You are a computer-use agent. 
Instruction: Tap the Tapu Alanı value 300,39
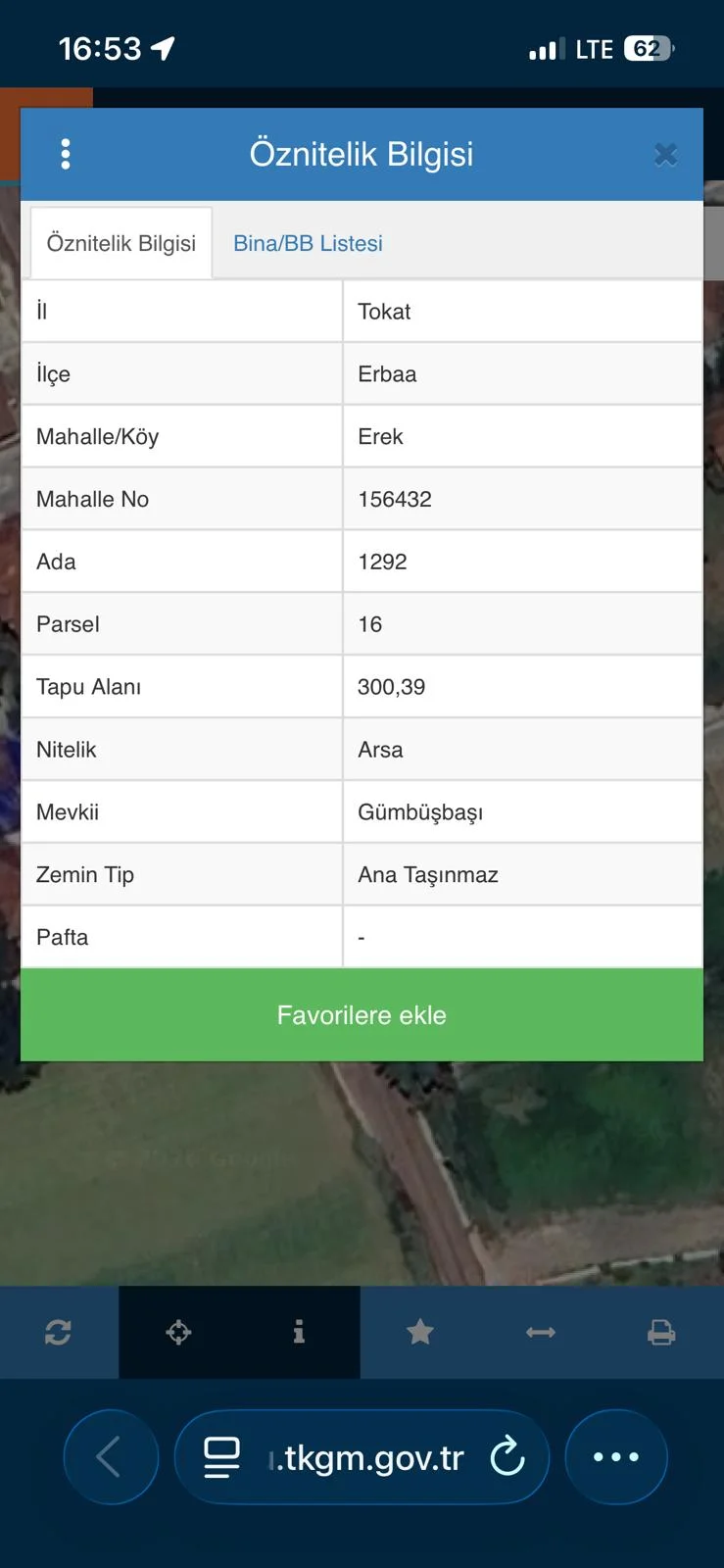coord(392,687)
